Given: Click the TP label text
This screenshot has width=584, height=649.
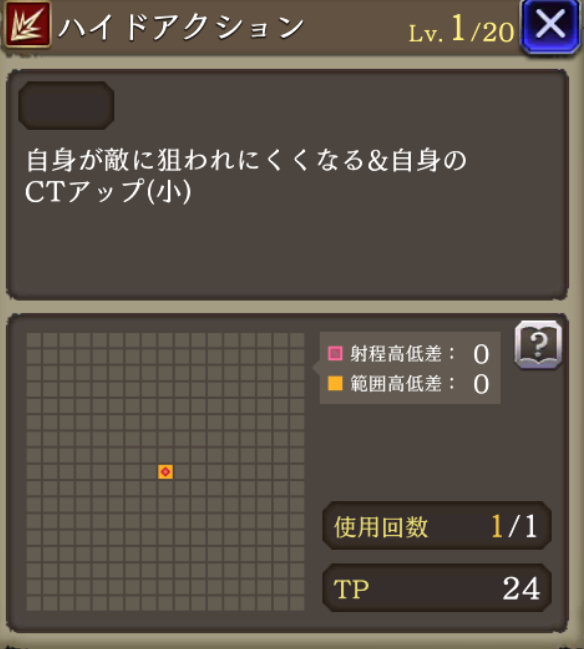Looking at the screenshot, I should click(351, 589).
